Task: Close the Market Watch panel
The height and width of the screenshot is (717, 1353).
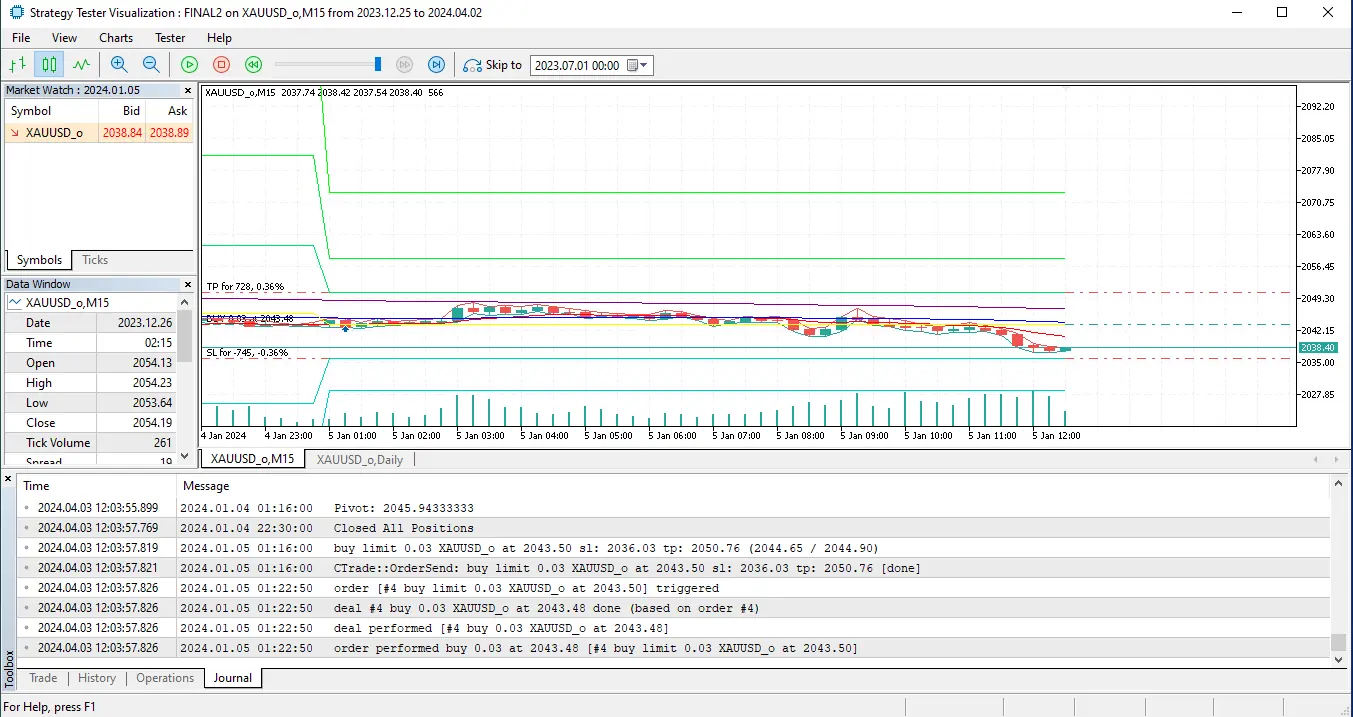Action: click(187, 90)
